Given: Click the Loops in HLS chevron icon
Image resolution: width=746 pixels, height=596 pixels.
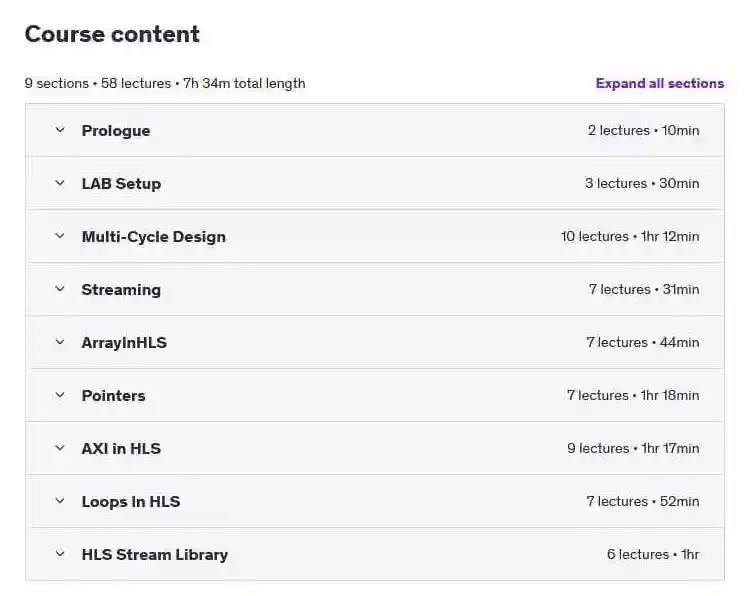Looking at the screenshot, I should [60, 501].
